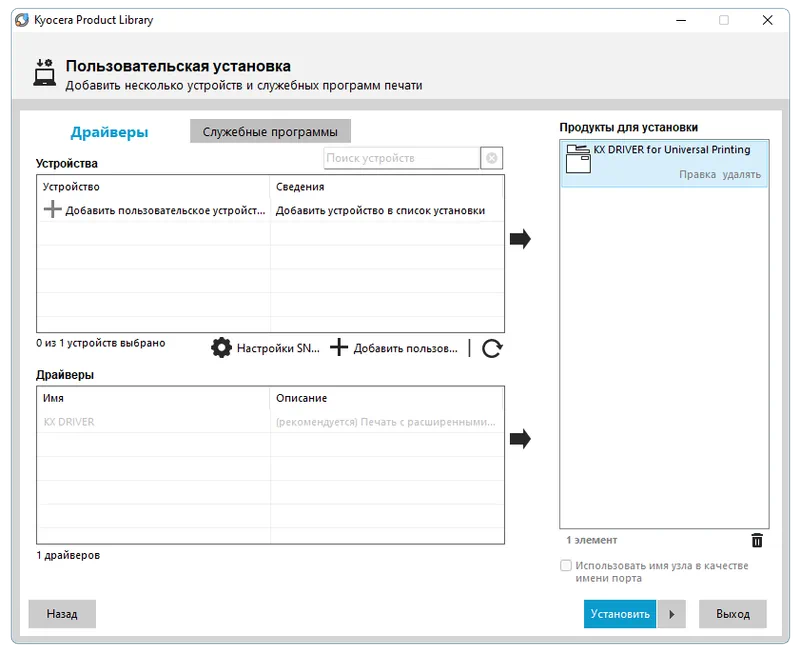Click the Правка link for KX DRIVER
The image size is (800, 654).
[x=697, y=174]
